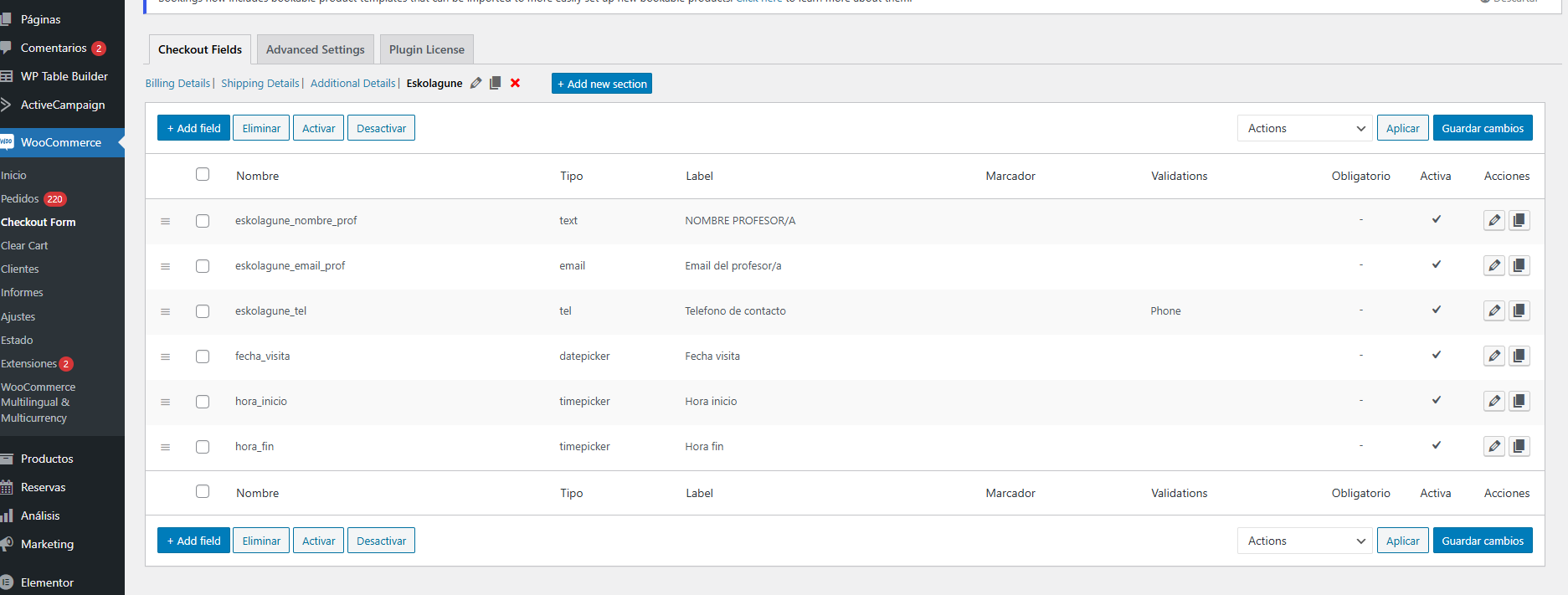Duplicate eskolagune_nombre_prof field
The image size is (1568, 595).
point(1519,220)
